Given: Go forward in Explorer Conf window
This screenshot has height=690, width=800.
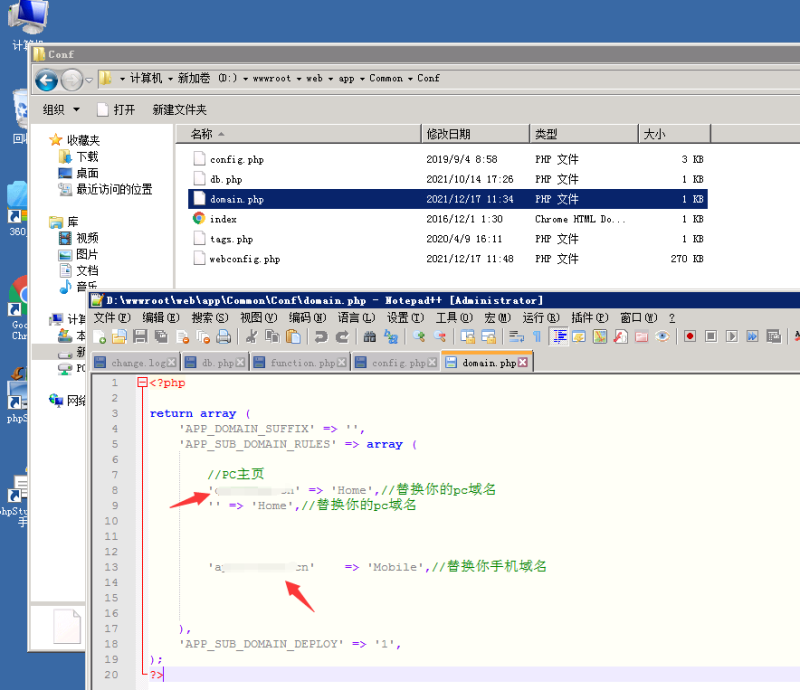Looking at the screenshot, I should pyautogui.click(x=71, y=80).
